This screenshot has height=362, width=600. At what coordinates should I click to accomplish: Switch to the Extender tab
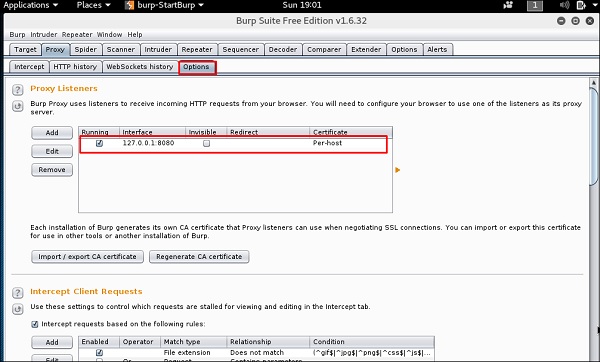coord(366,49)
